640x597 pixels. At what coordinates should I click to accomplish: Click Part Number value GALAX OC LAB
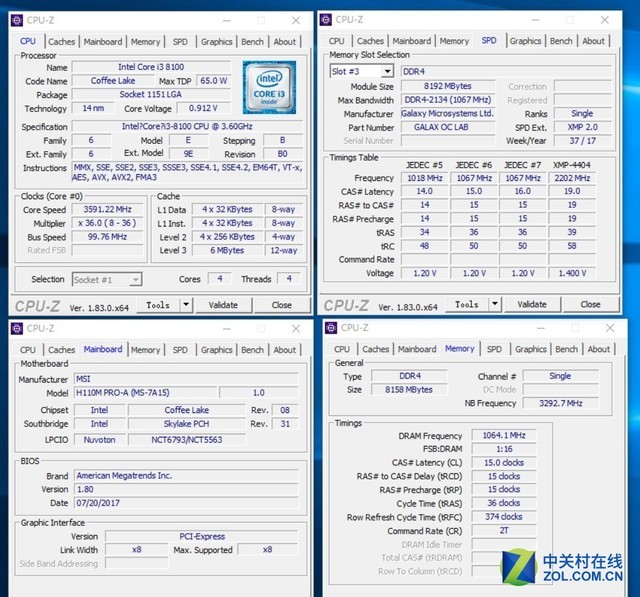click(448, 127)
